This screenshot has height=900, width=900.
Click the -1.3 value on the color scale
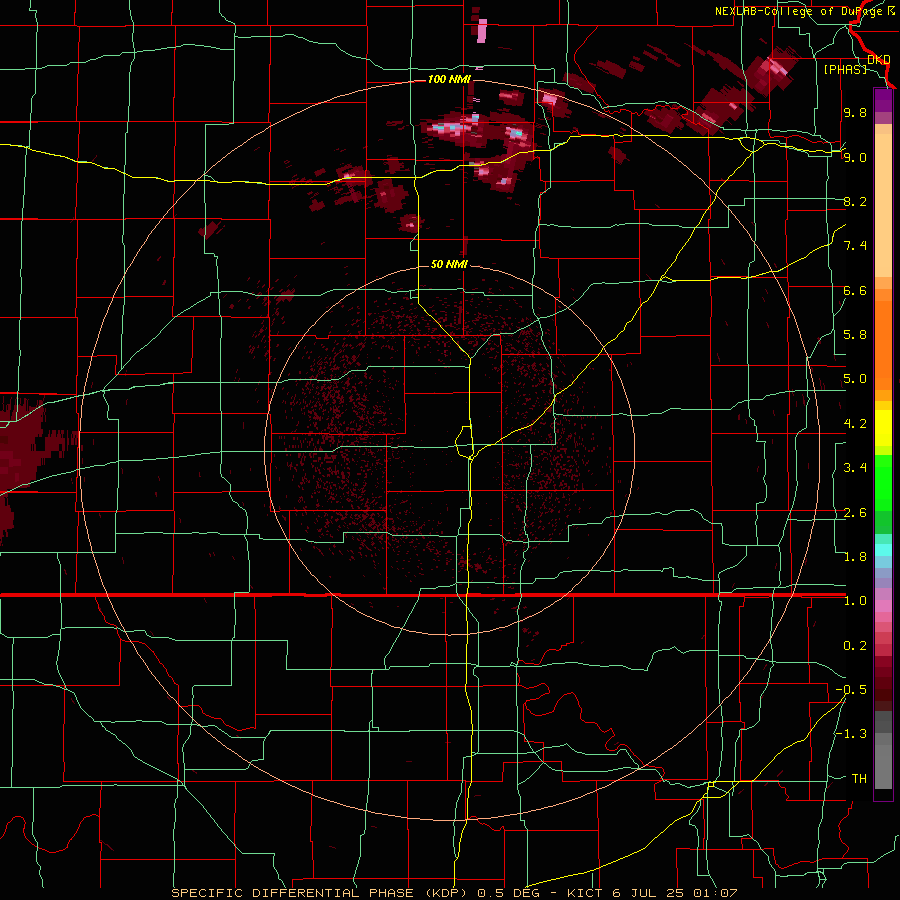(x=851, y=734)
